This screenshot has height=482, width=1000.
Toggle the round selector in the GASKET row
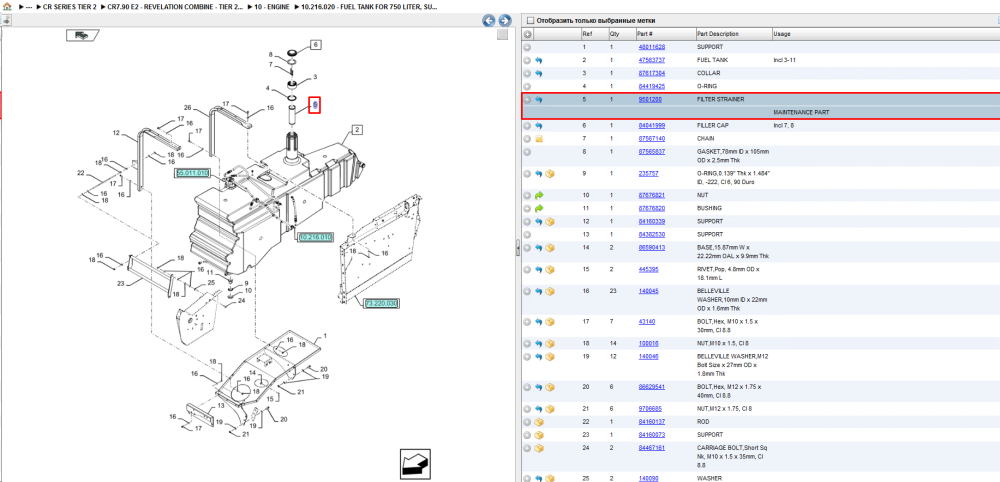point(527,152)
